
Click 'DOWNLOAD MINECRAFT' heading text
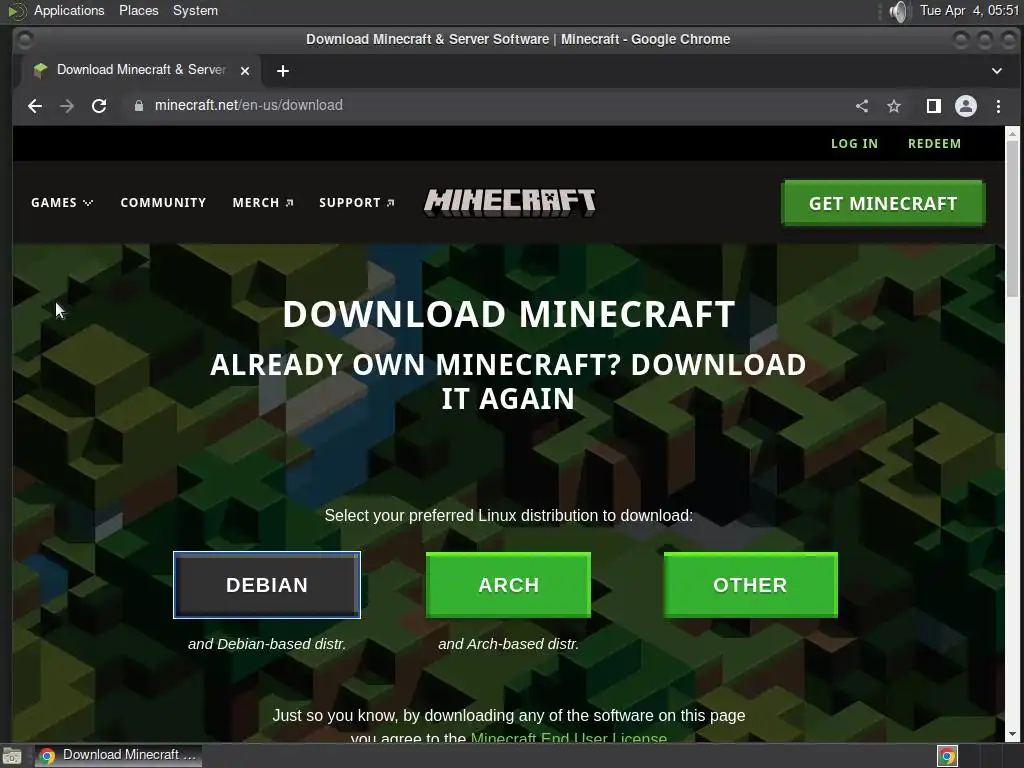pyautogui.click(x=509, y=314)
